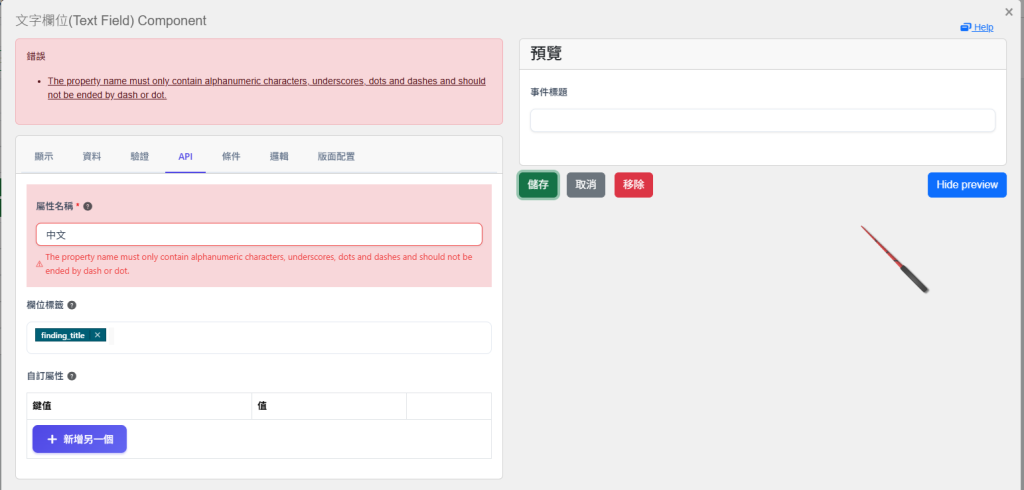Remove the finding_title tag via X
This screenshot has height=490, width=1024.
[97, 335]
